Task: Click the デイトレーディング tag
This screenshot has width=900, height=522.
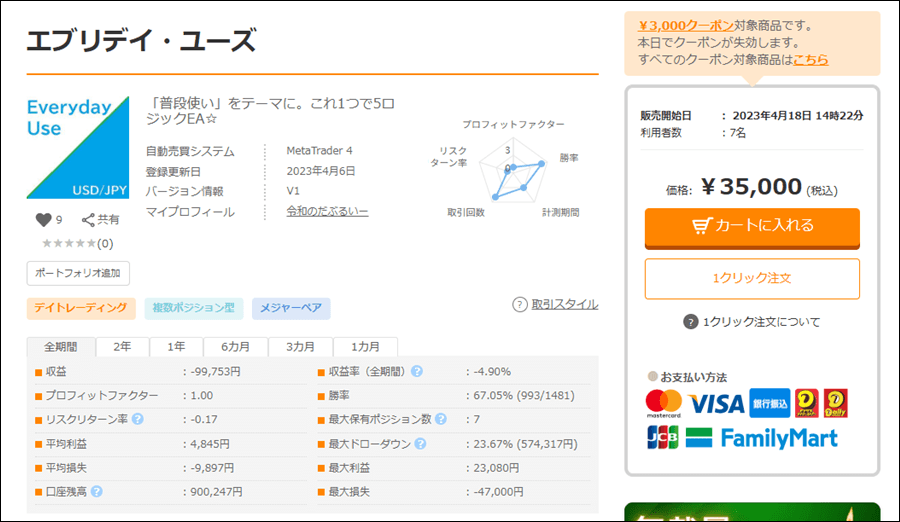Action: click(x=81, y=308)
